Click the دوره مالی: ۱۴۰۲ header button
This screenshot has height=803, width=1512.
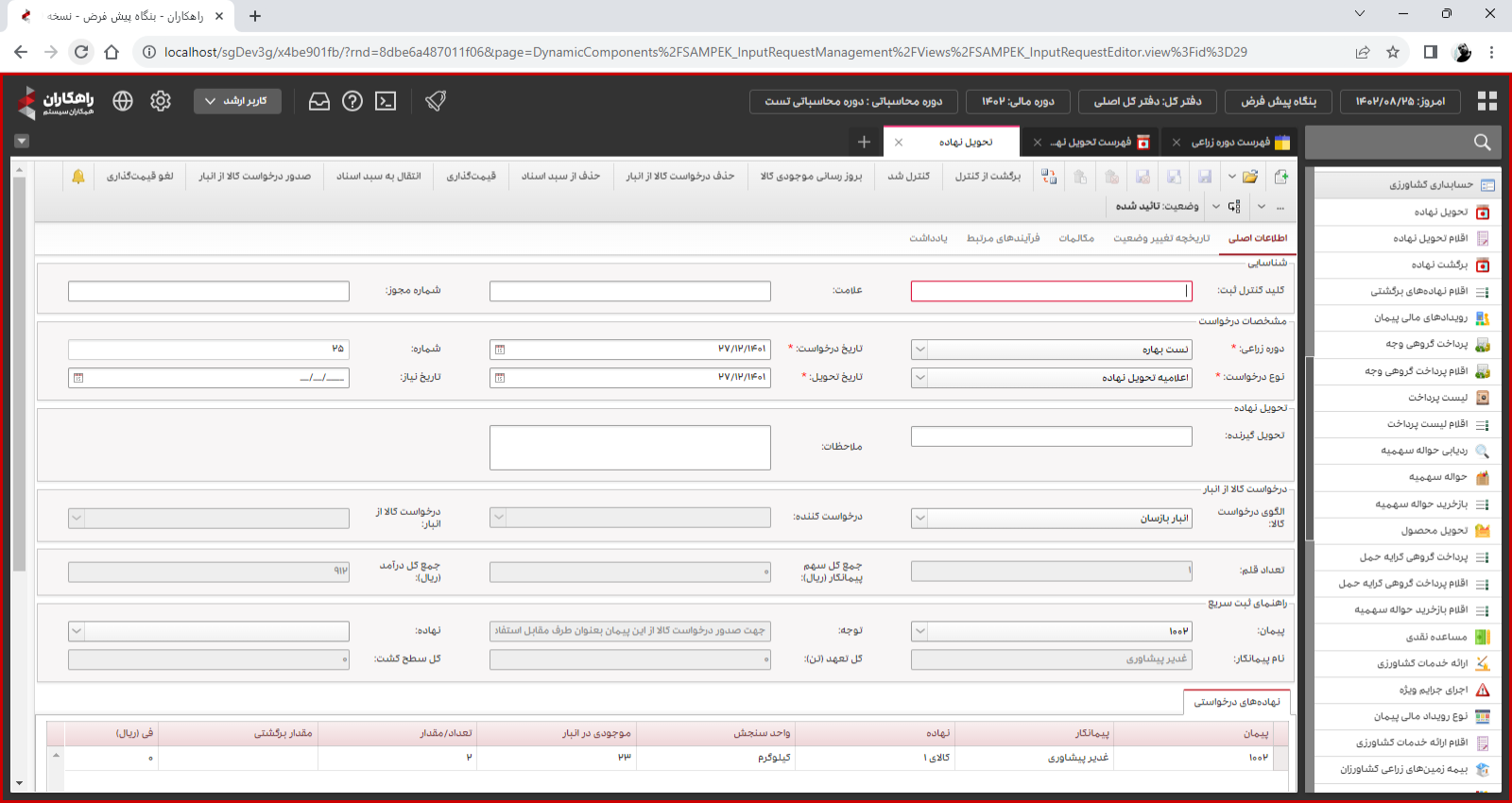pos(1018,101)
